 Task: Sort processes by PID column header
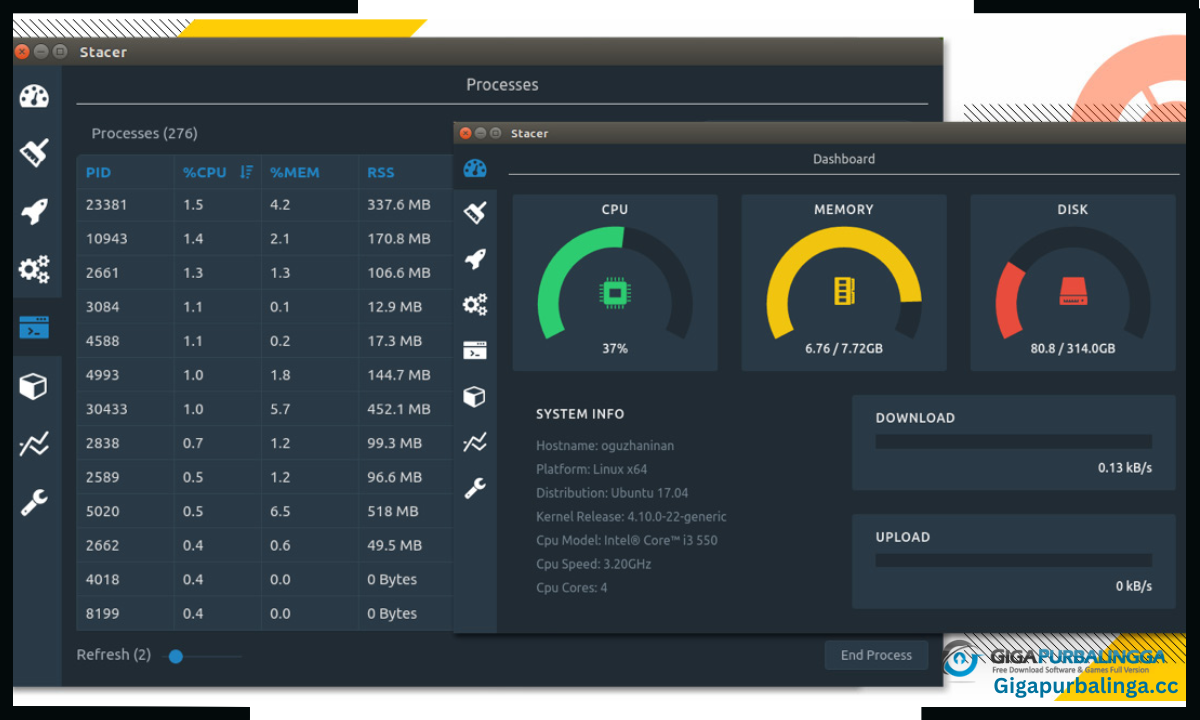[98, 172]
